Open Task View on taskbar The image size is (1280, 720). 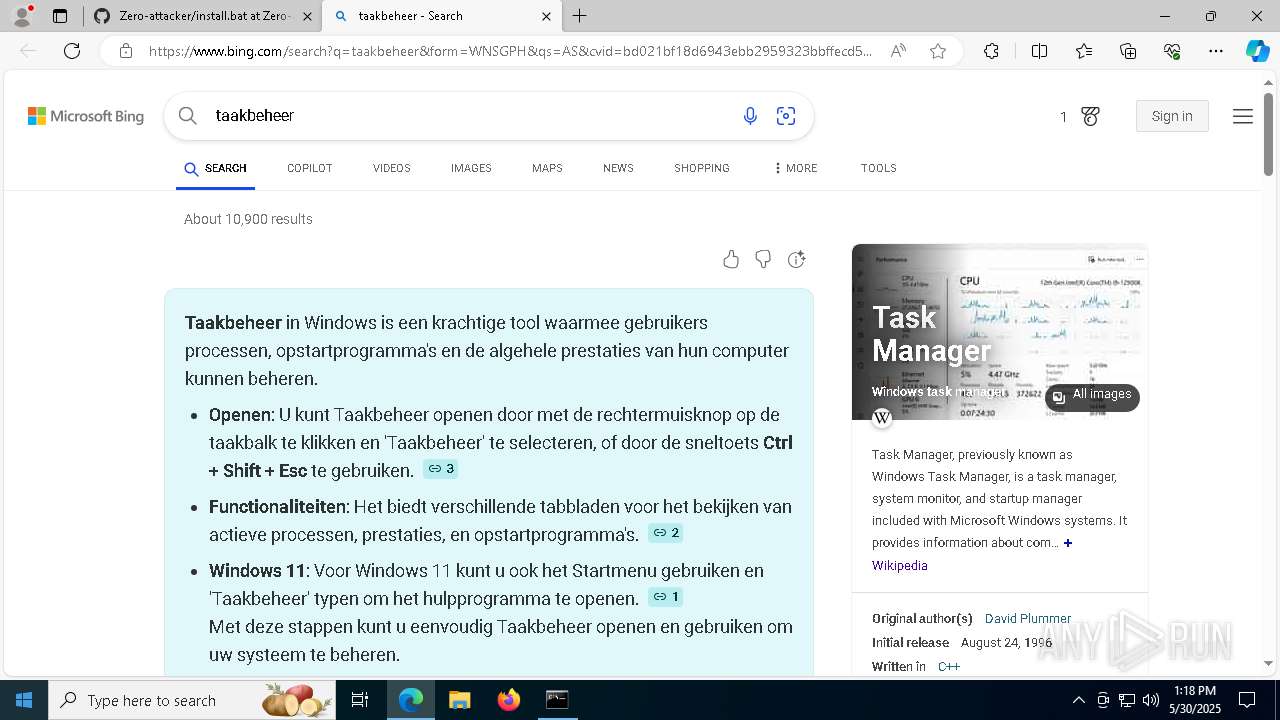pos(360,700)
